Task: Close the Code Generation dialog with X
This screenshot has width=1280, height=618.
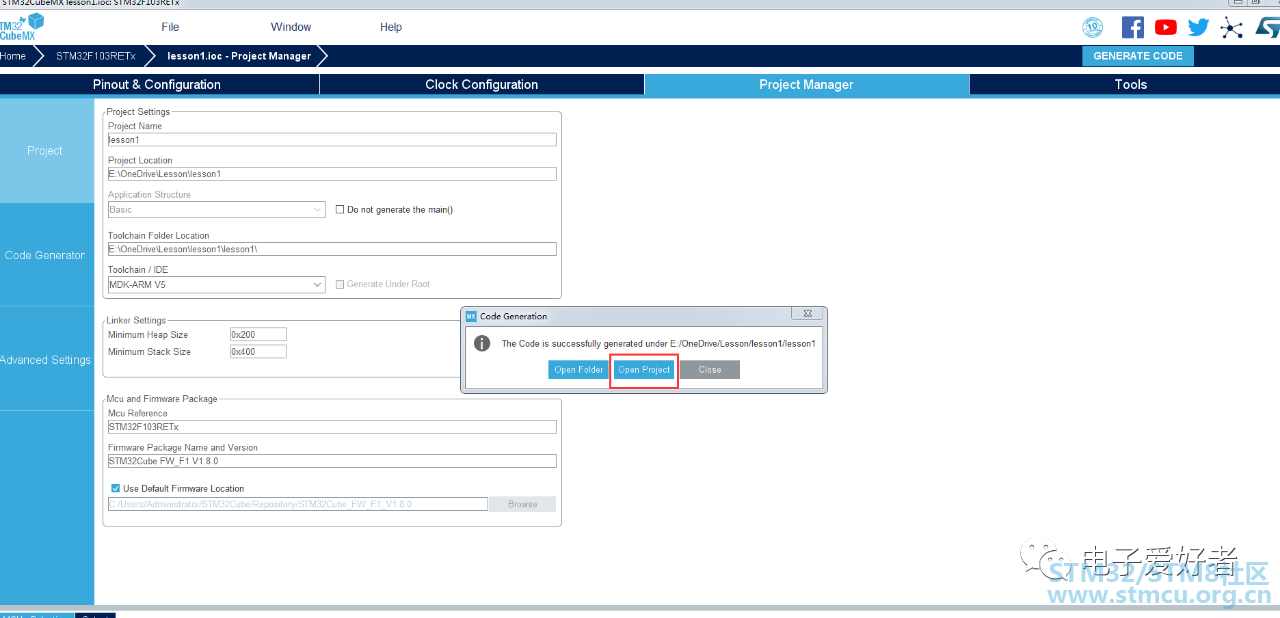Action: click(807, 314)
